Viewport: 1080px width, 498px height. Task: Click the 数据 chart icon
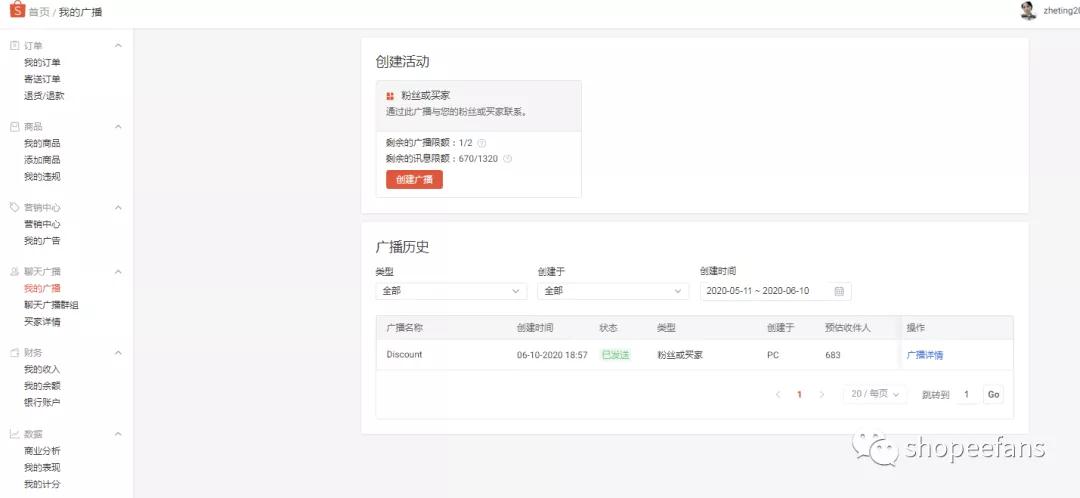coord(14,434)
